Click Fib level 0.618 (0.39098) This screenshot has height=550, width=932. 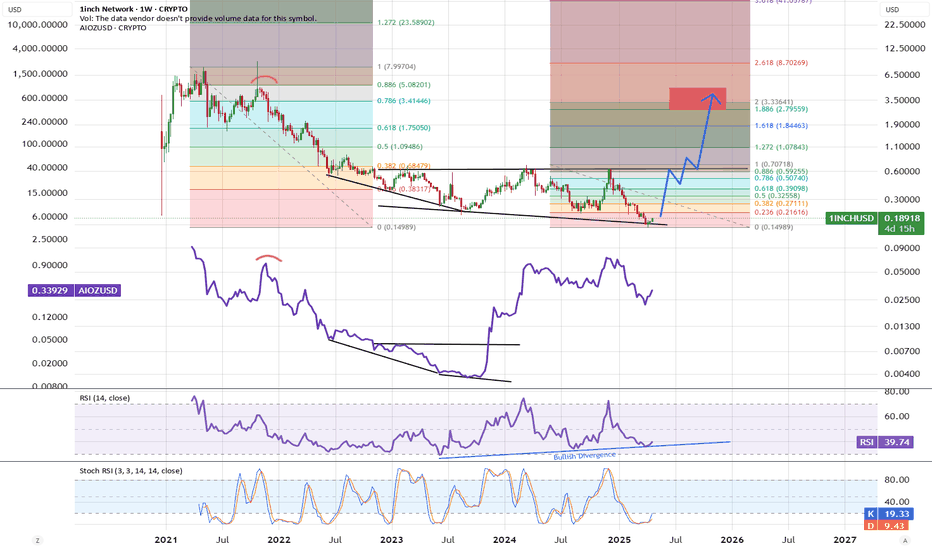point(781,189)
